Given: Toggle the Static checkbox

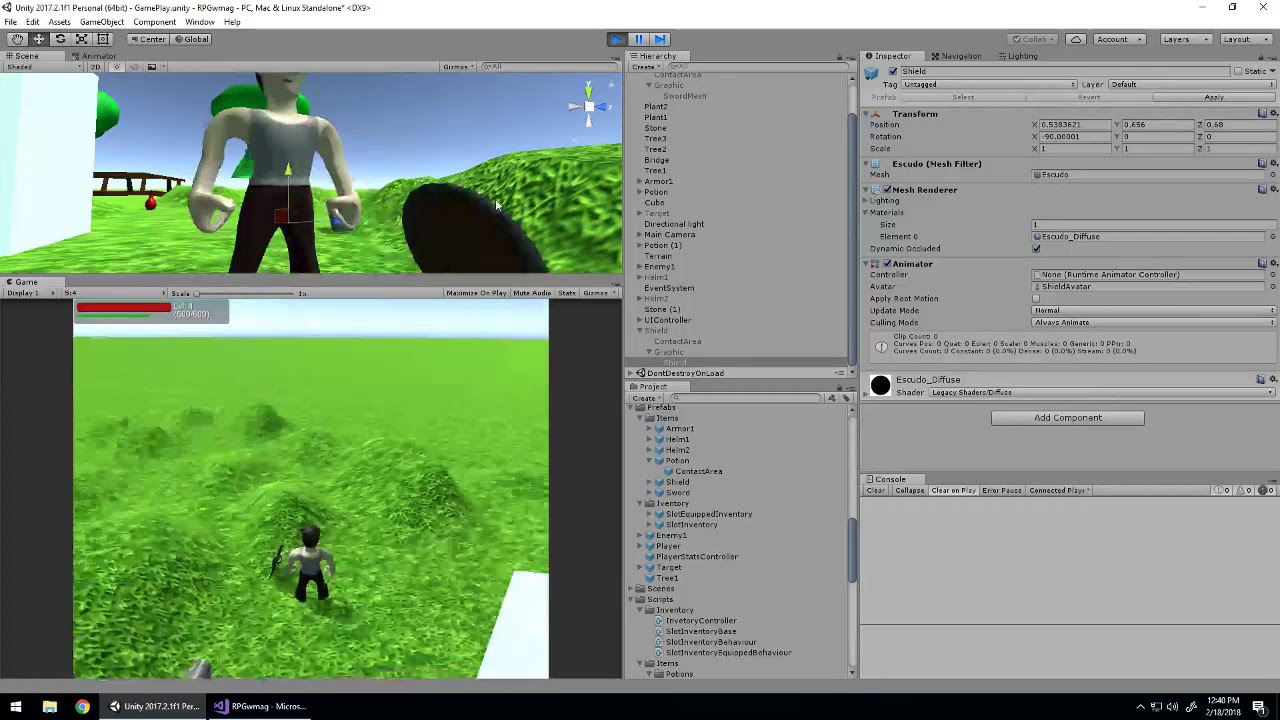Looking at the screenshot, I should [1238, 72].
